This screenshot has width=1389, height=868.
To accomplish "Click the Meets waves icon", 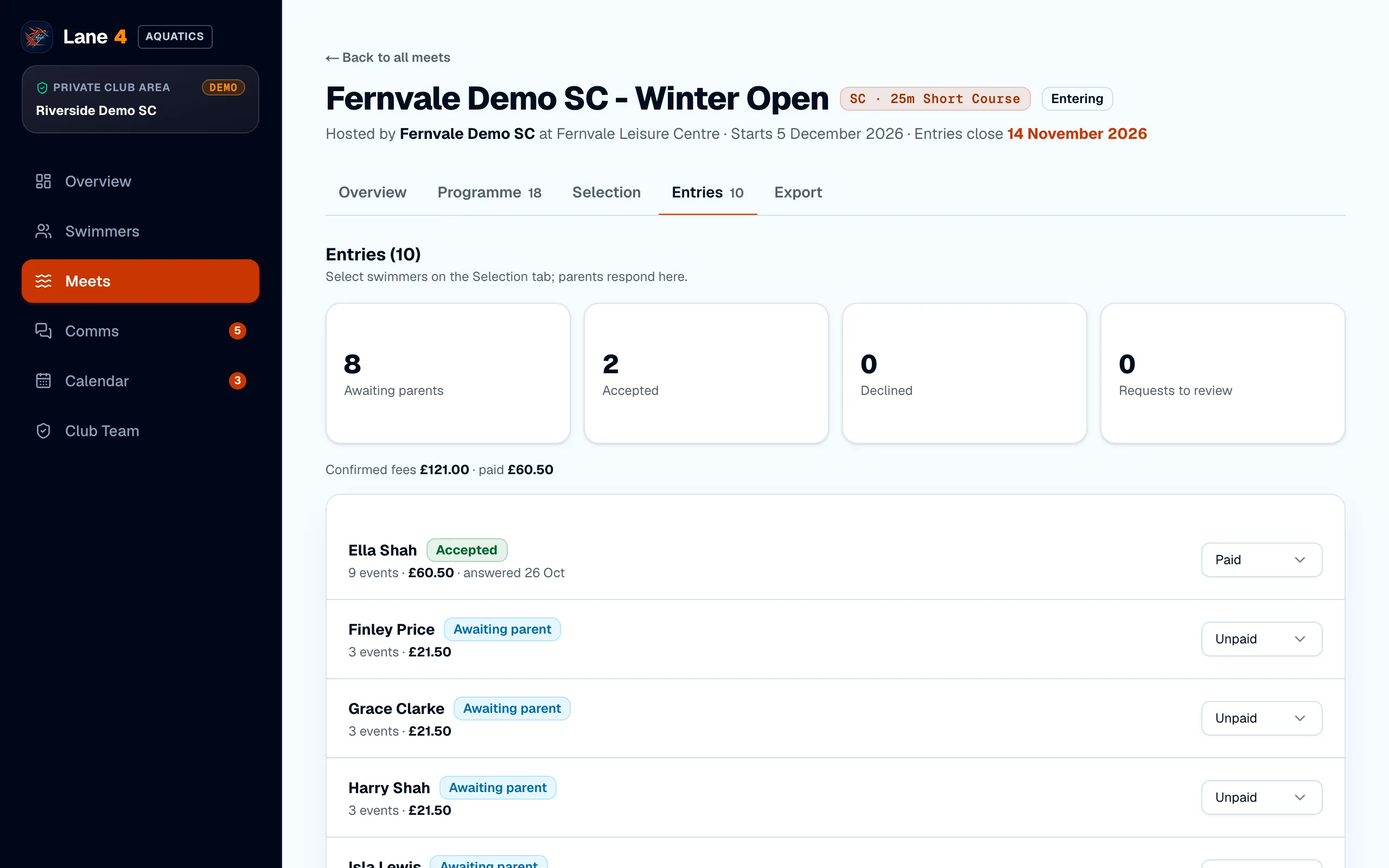I will [x=43, y=282].
